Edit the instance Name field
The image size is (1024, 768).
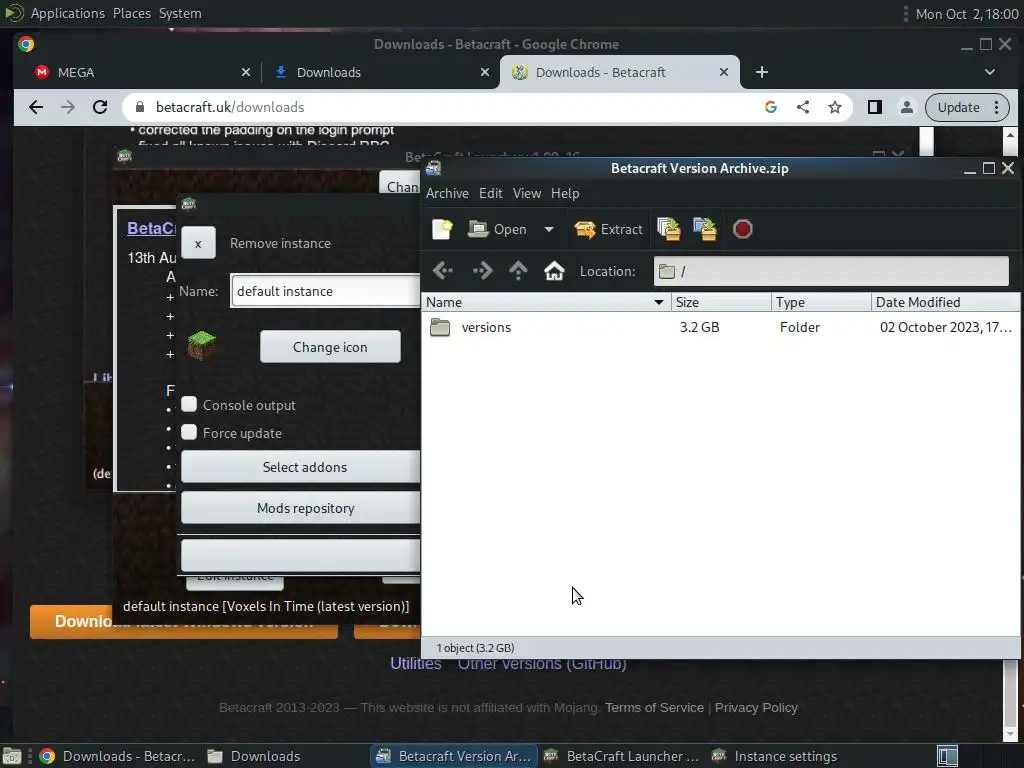[325, 291]
